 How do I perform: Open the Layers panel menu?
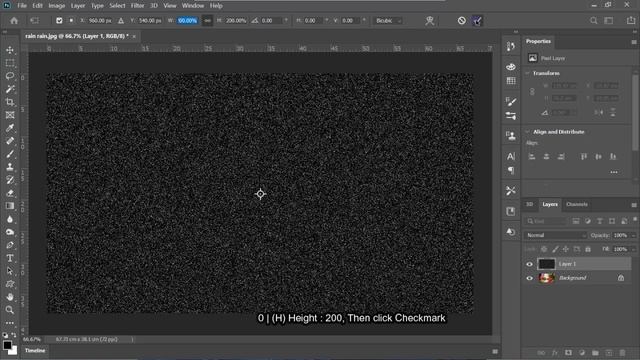634,205
